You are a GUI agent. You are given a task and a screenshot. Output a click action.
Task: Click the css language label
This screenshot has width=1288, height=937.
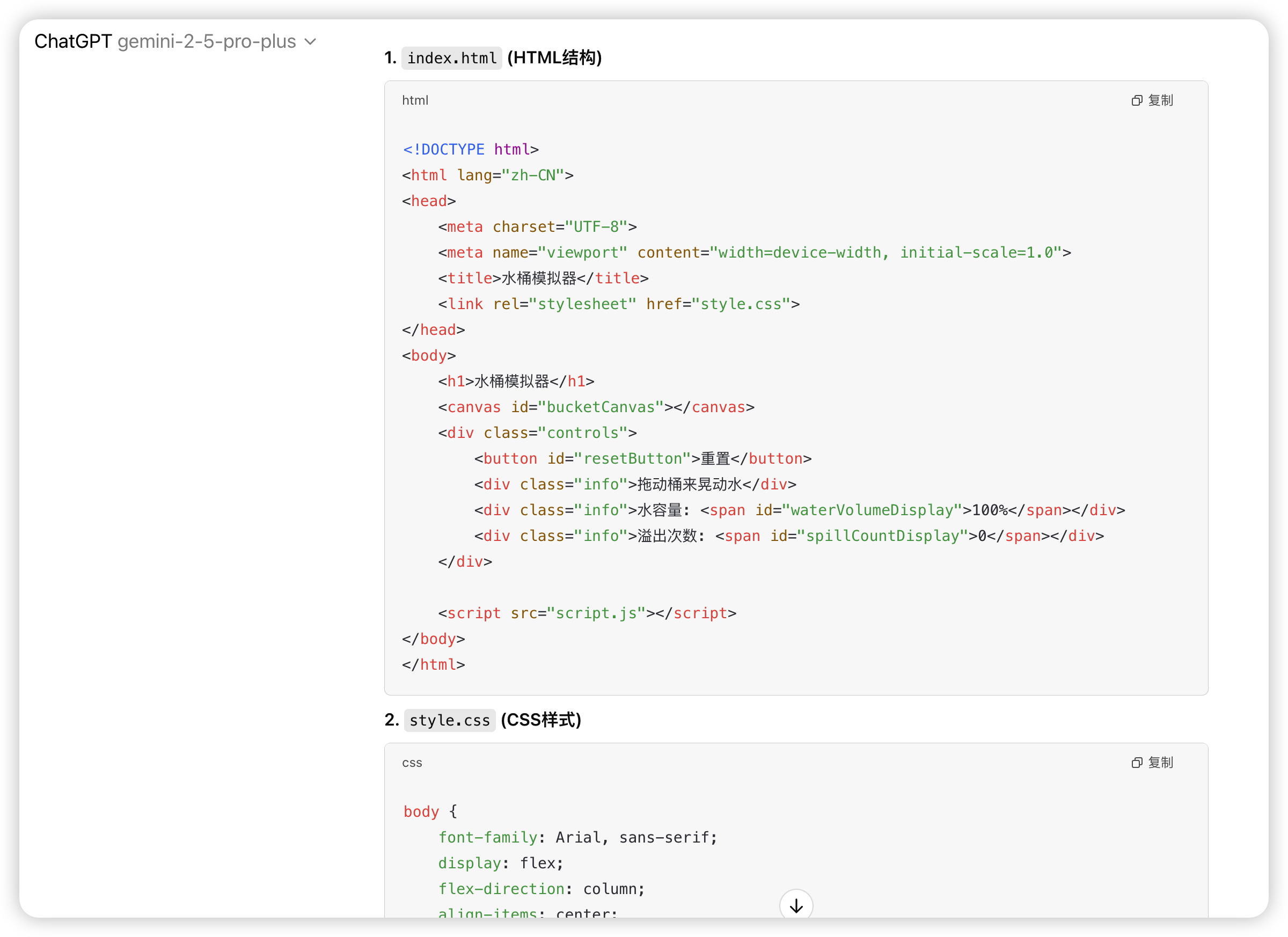(x=412, y=763)
